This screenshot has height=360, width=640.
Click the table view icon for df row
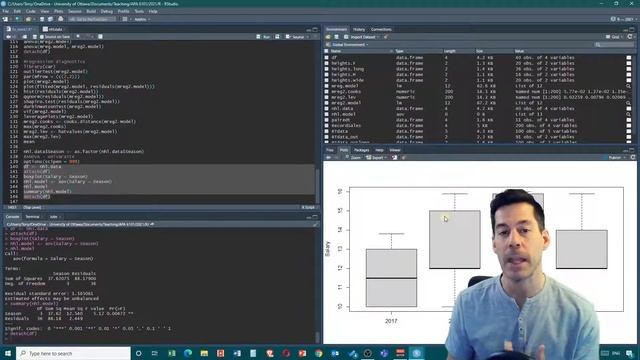coord(629,58)
